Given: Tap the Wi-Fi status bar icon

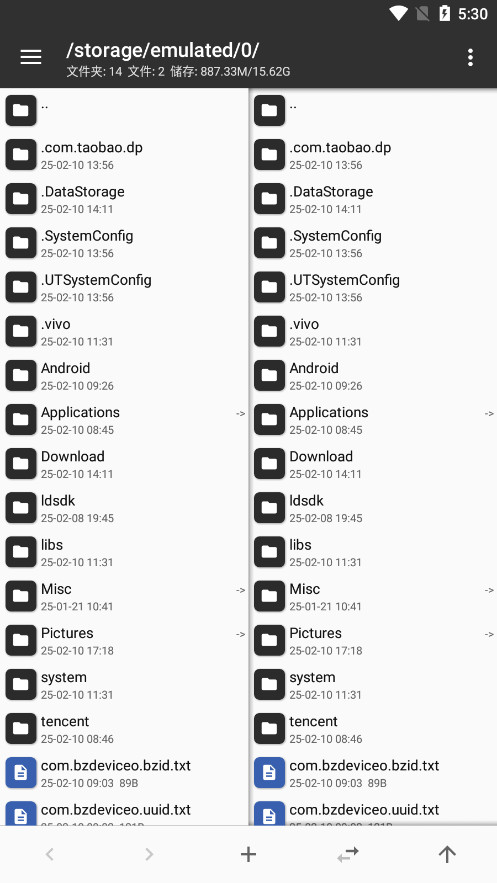Looking at the screenshot, I should click(399, 14).
